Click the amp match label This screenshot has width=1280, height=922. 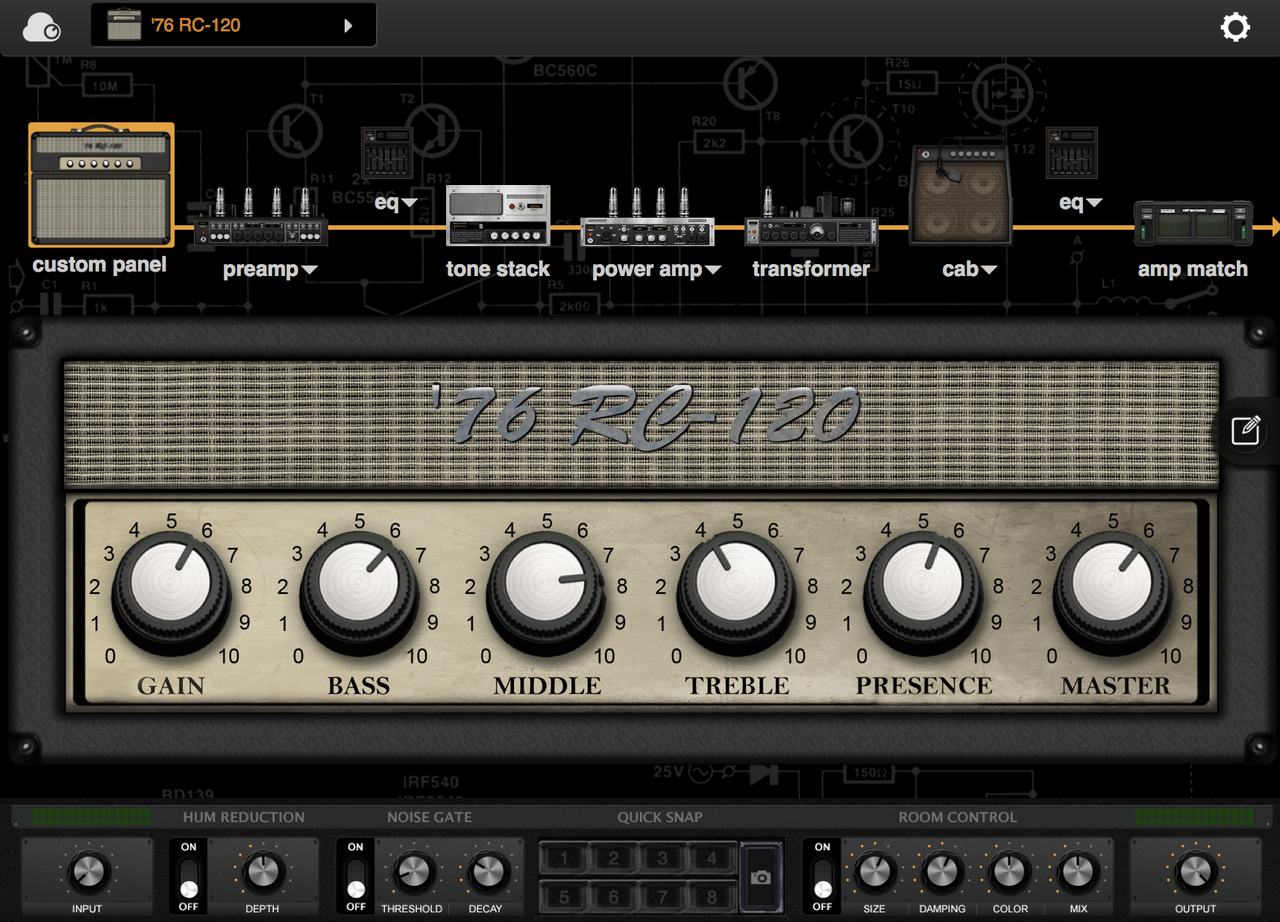[x=1193, y=269]
